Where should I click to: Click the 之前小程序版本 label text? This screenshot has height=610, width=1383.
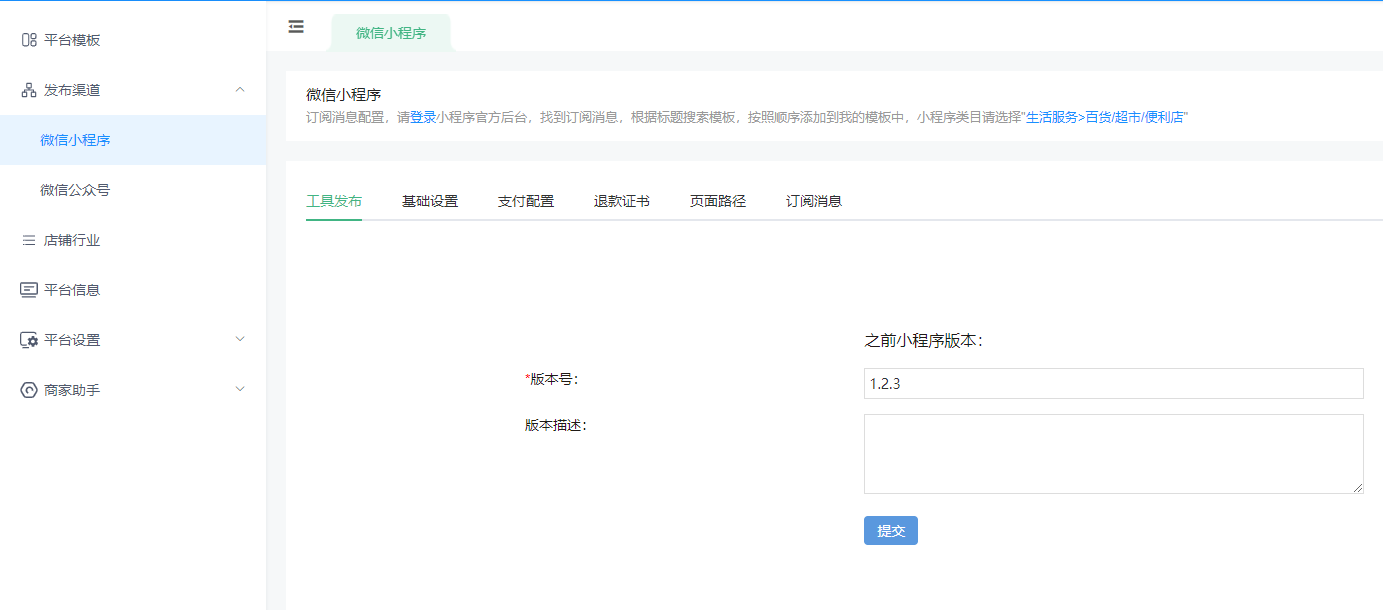tap(923, 341)
